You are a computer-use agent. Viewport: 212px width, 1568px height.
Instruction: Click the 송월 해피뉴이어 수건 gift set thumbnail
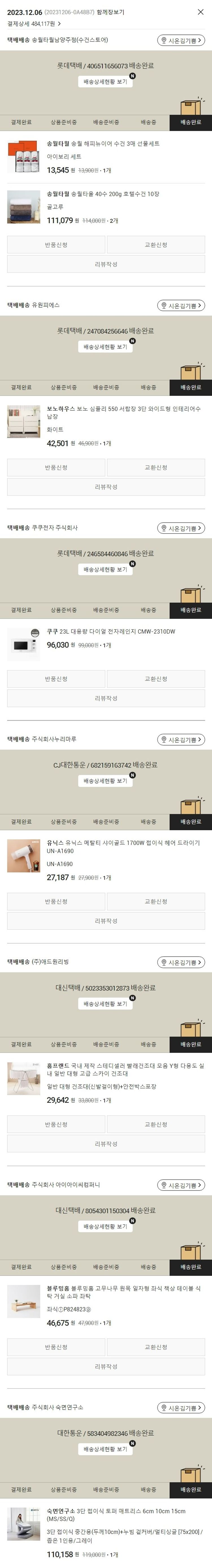click(24, 157)
